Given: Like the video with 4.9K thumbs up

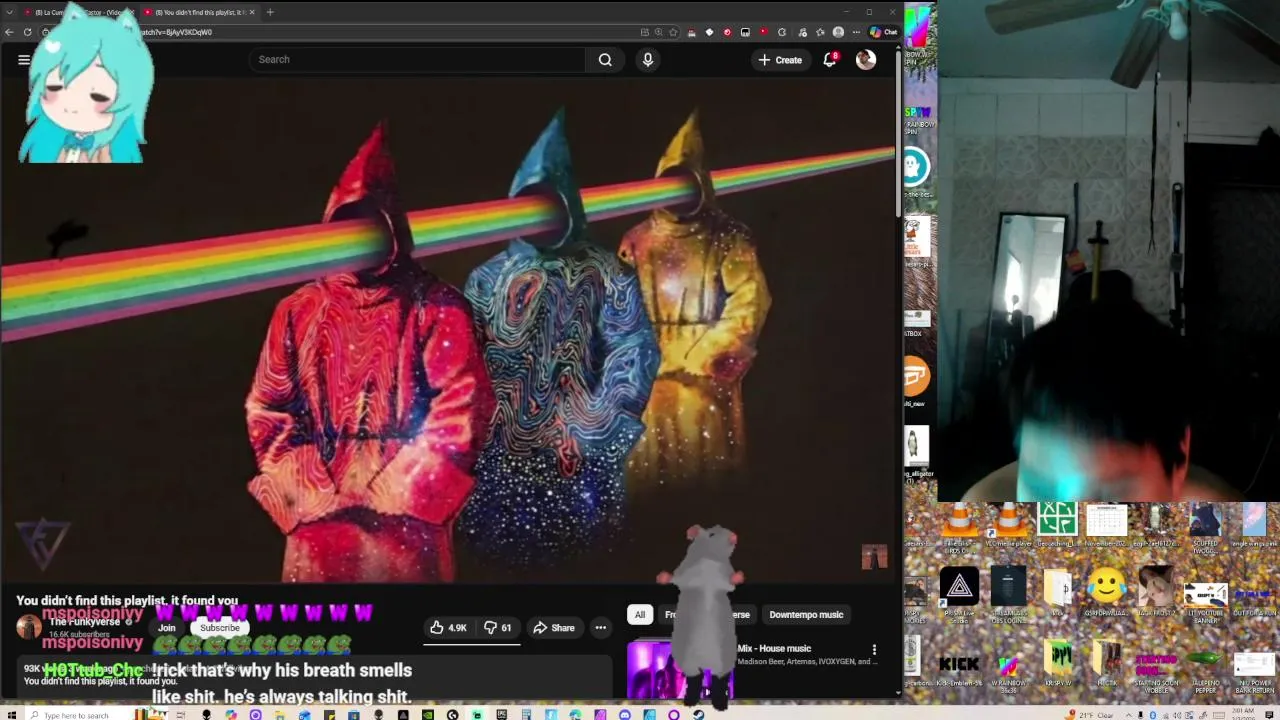Looking at the screenshot, I should 448,628.
